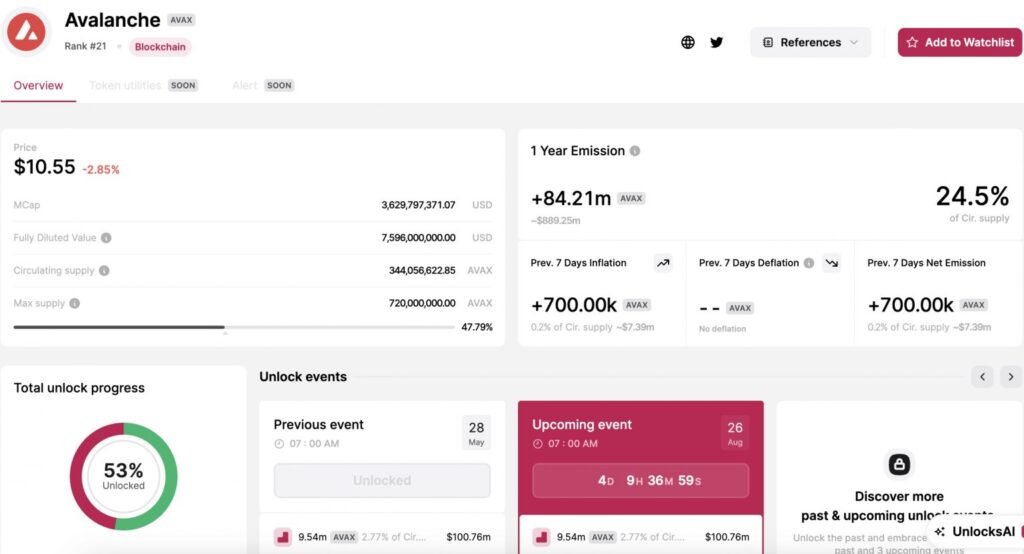Select the Blockchain category tag
This screenshot has height=554, width=1024.
(x=160, y=47)
